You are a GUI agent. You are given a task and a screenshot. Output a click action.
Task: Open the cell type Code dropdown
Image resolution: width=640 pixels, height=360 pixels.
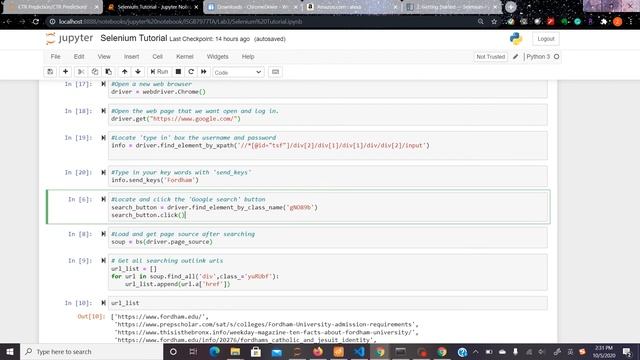(238, 72)
